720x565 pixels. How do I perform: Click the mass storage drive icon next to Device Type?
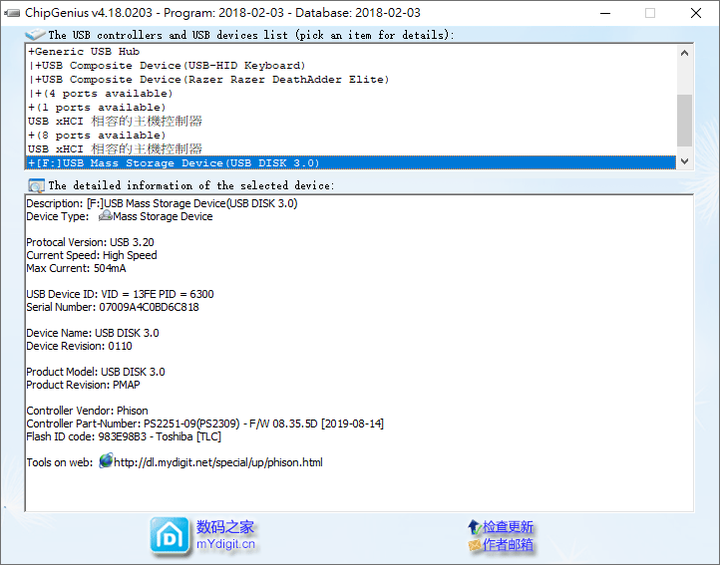point(106,215)
